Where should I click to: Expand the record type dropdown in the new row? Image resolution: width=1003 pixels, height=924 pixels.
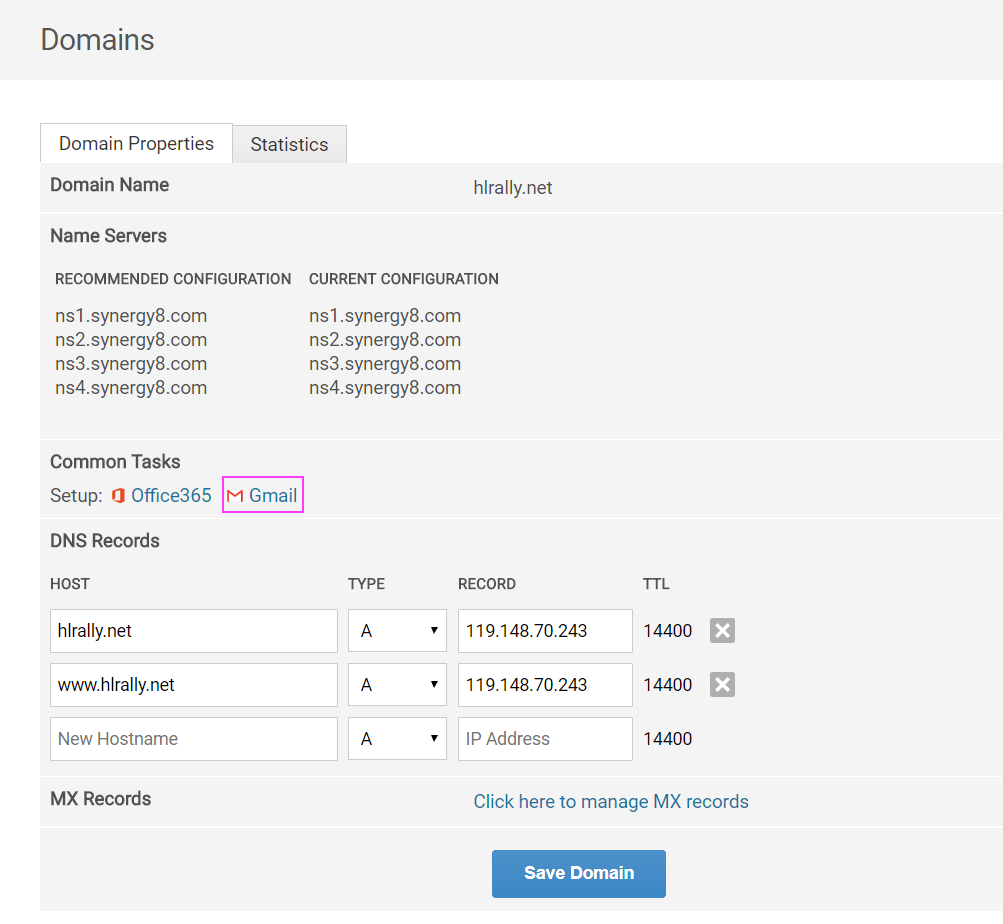tap(397, 738)
